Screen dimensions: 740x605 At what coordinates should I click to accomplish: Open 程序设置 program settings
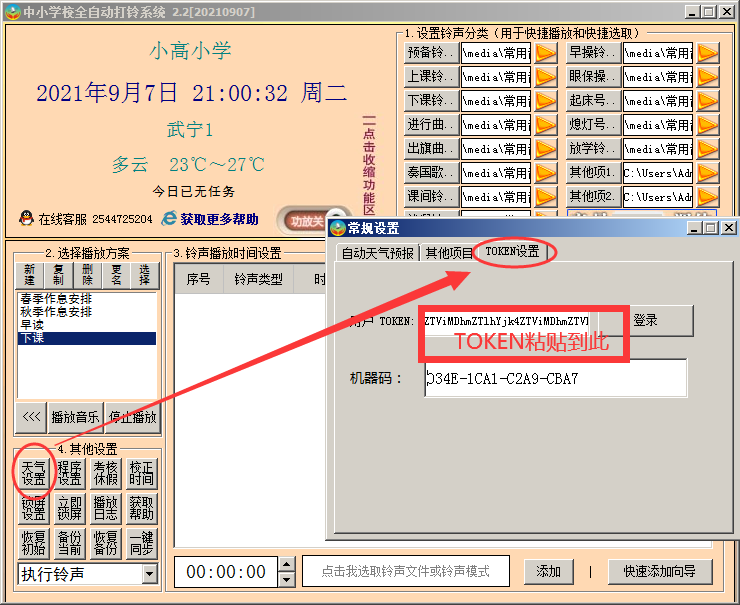coord(70,473)
